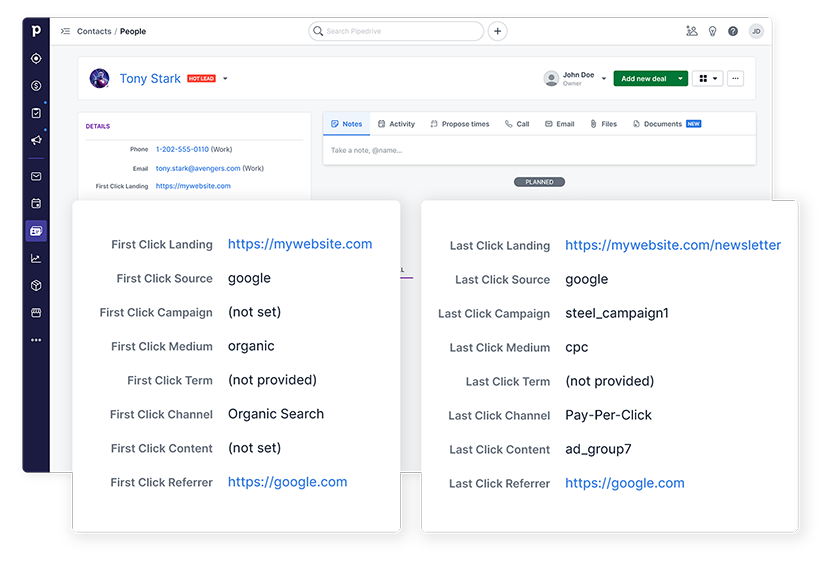Open the Campaigns megaphone icon in sidebar
The height and width of the screenshot is (575, 824).
(36, 140)
